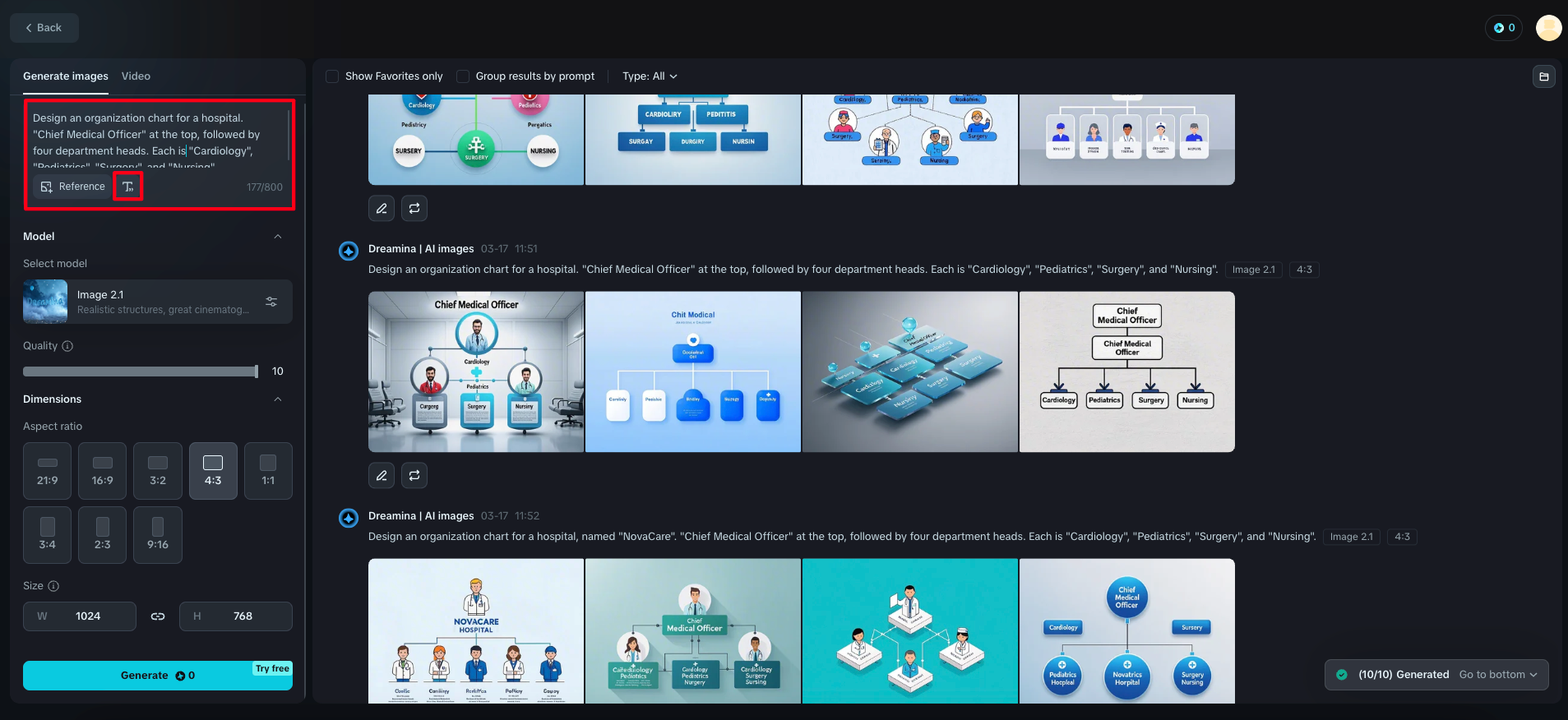
Task: Click the Dreamina avatar icon beside the 11:52 entry
Action: [x=349, y=518]
